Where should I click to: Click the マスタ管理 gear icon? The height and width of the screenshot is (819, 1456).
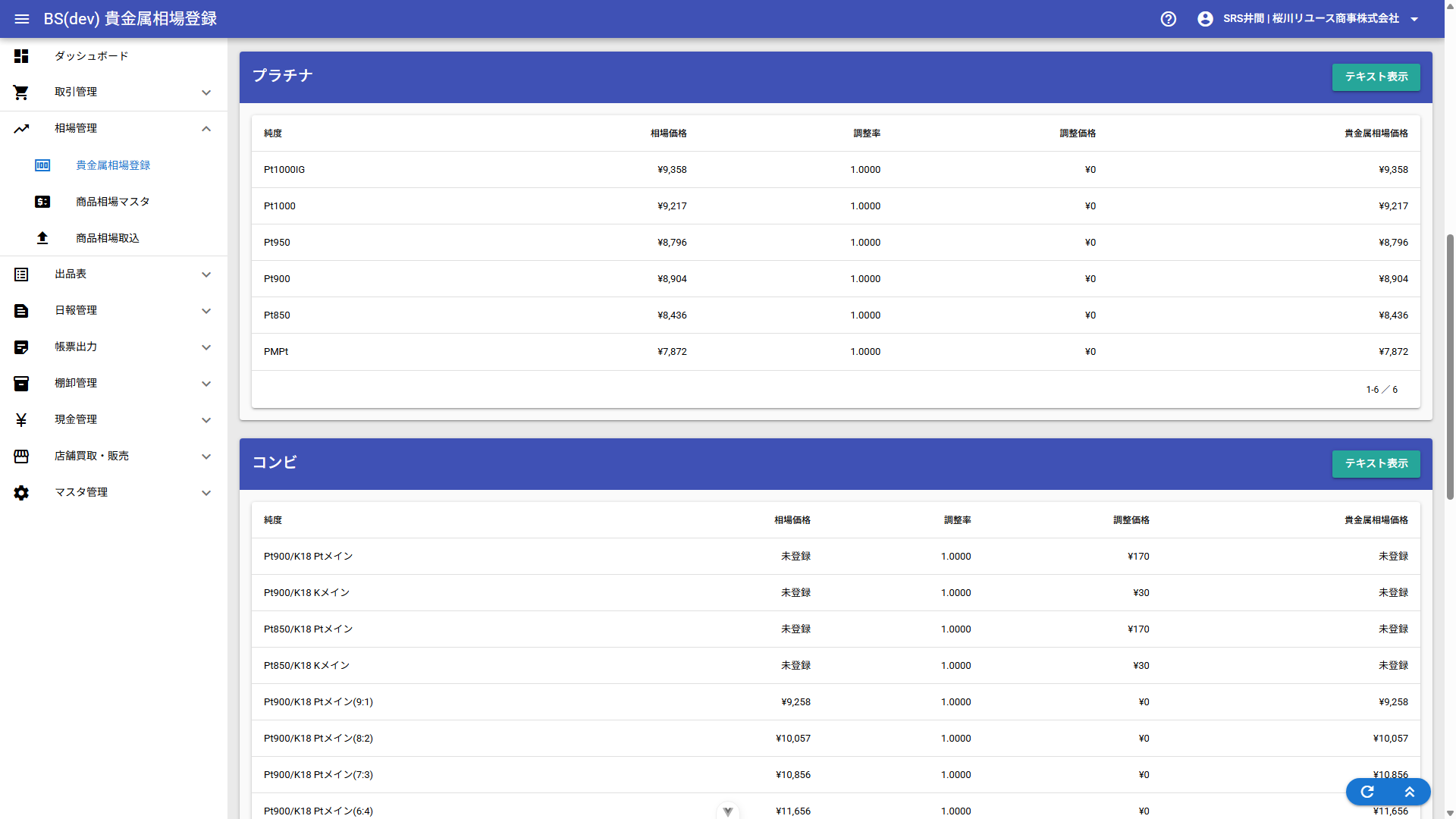[x=21, y=493]
